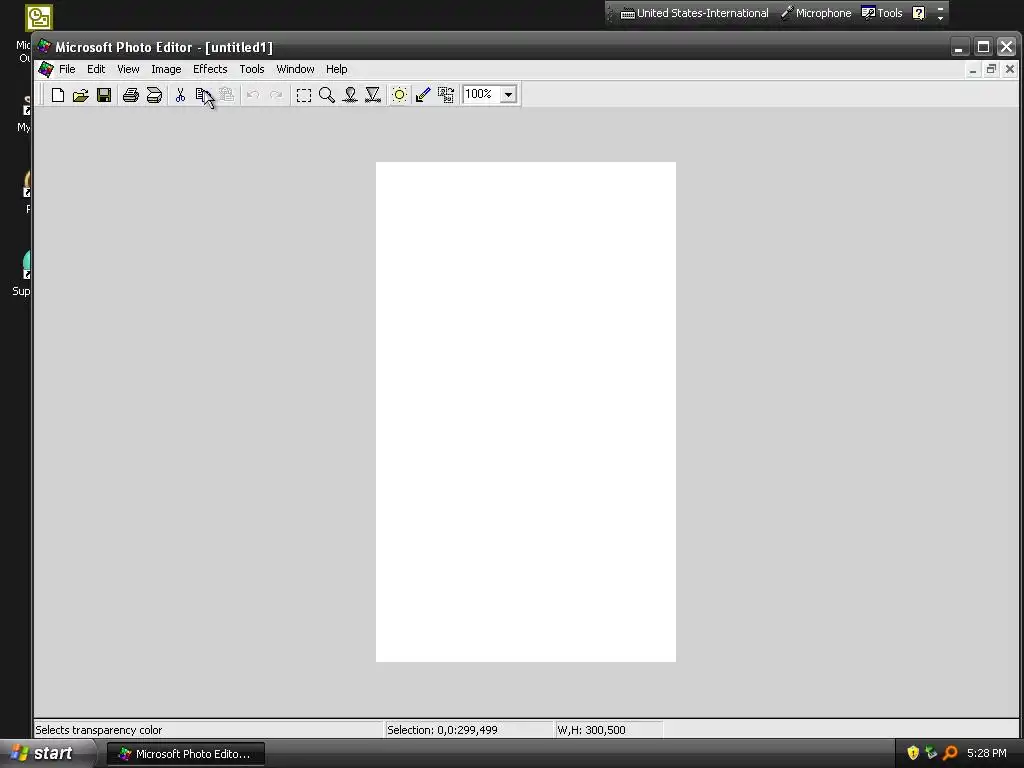
Task: Copy selection with the Copy icon
Action: point(203,95)
